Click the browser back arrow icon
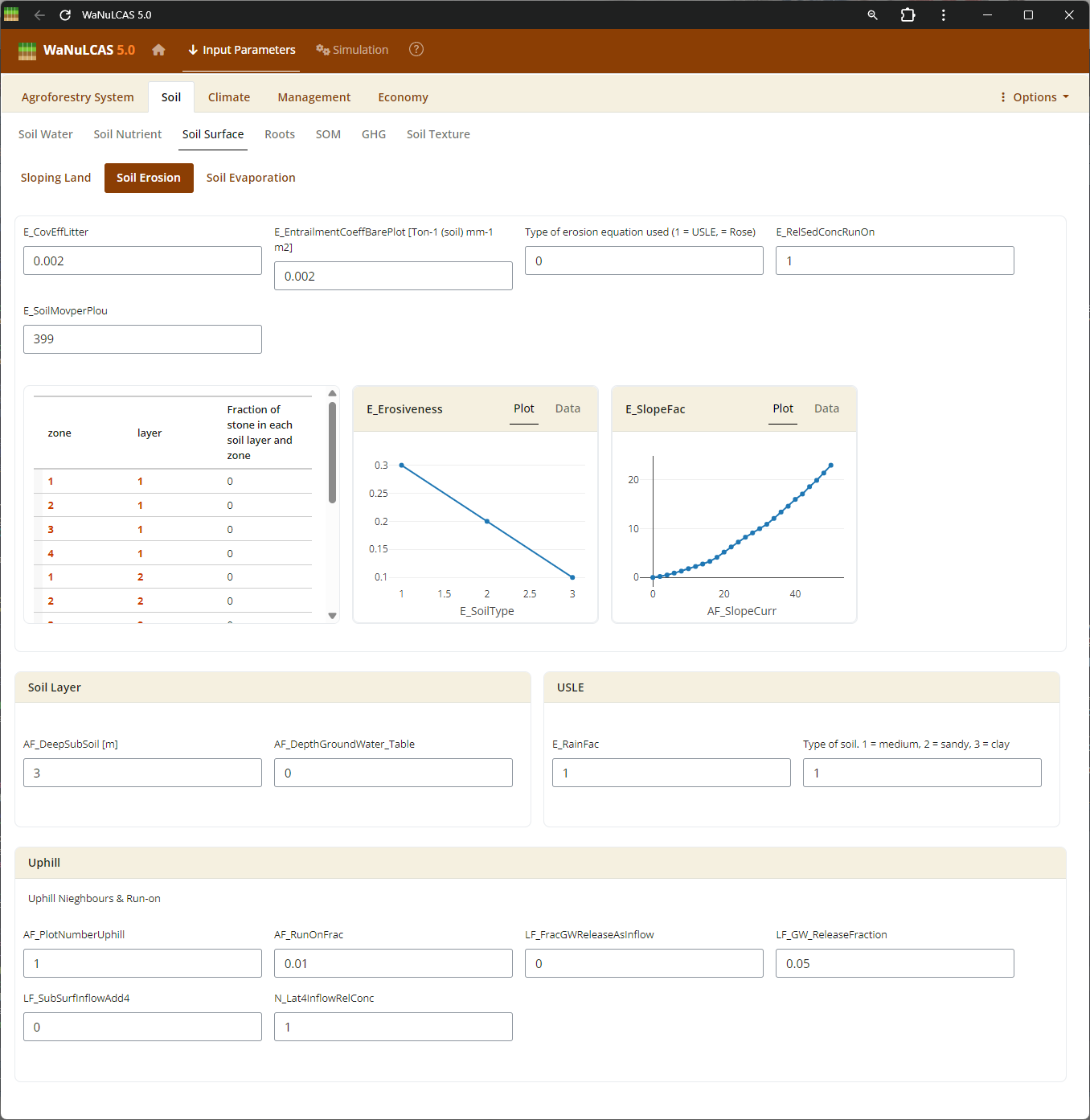The height and width of the screenshot is (1120, 1090). pos(39,15)
